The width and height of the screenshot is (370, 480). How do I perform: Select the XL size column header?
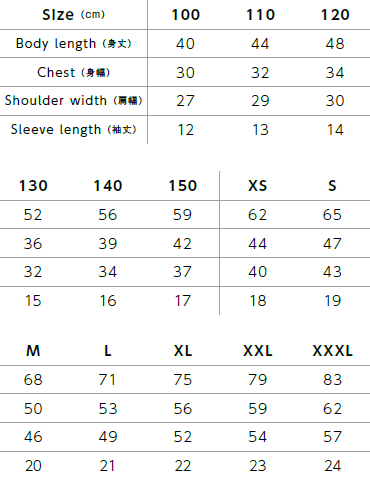tap(183, 351)
